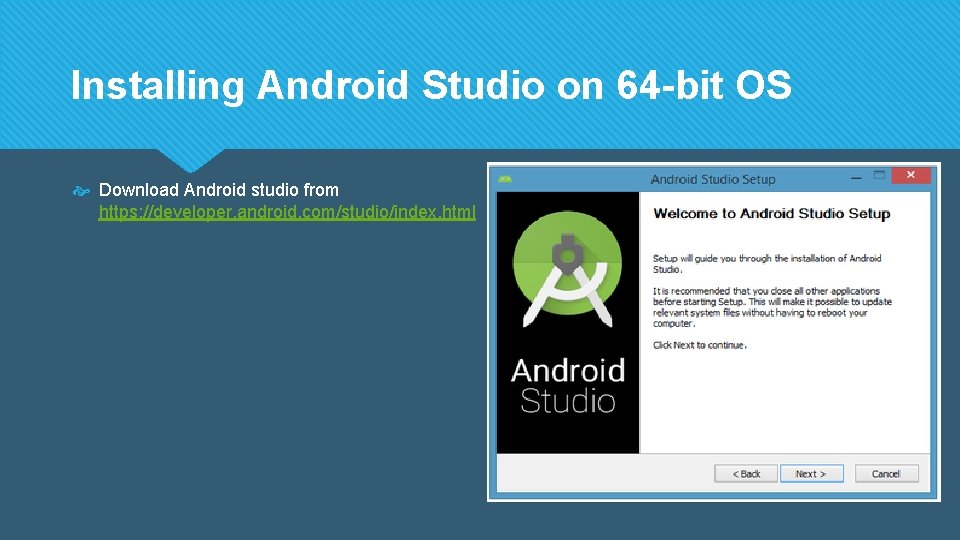Click the 'Android Studio' wordmark under the logo
Screen dimensions: 960x540
[x=568, y=386]
